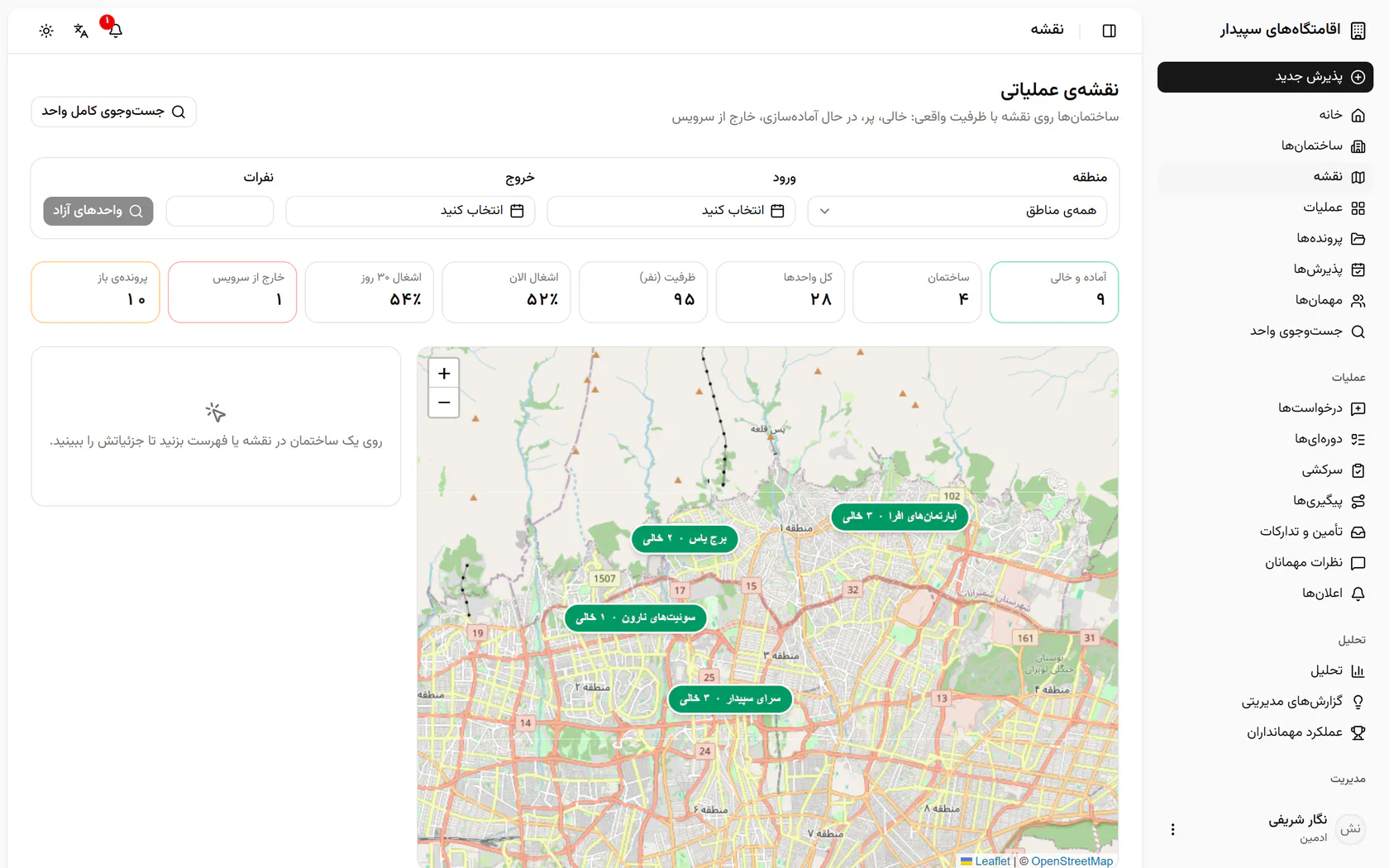Image resolution: width=1389 pixels, height=868 pixels.
Task: Click the گزارش‌های مدیریتی lightbulb icon
Action: pyautogui.click(x=1358, y=702)
